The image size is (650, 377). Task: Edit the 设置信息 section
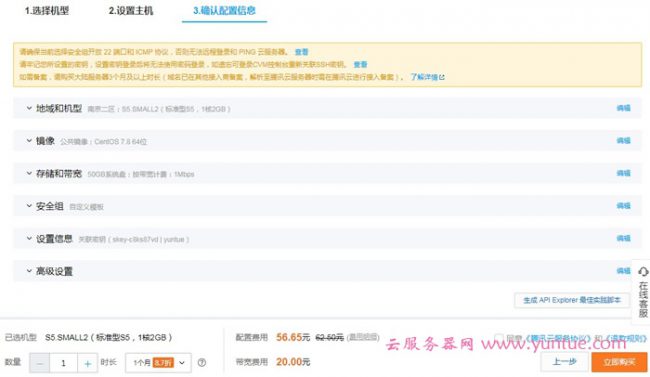tap(623, 238)
